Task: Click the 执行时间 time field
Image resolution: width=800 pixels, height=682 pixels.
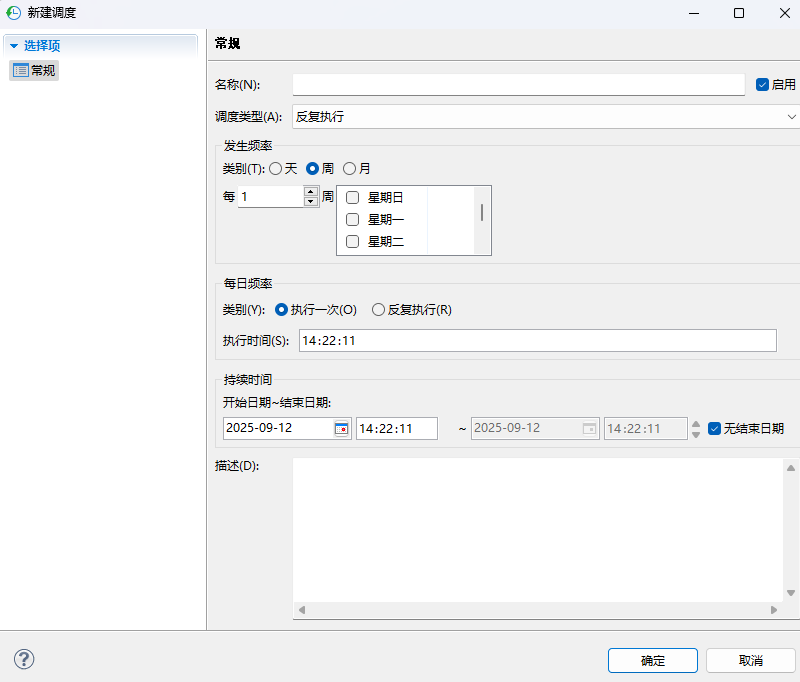Action: pyautogui.click(x=450, y=340)
